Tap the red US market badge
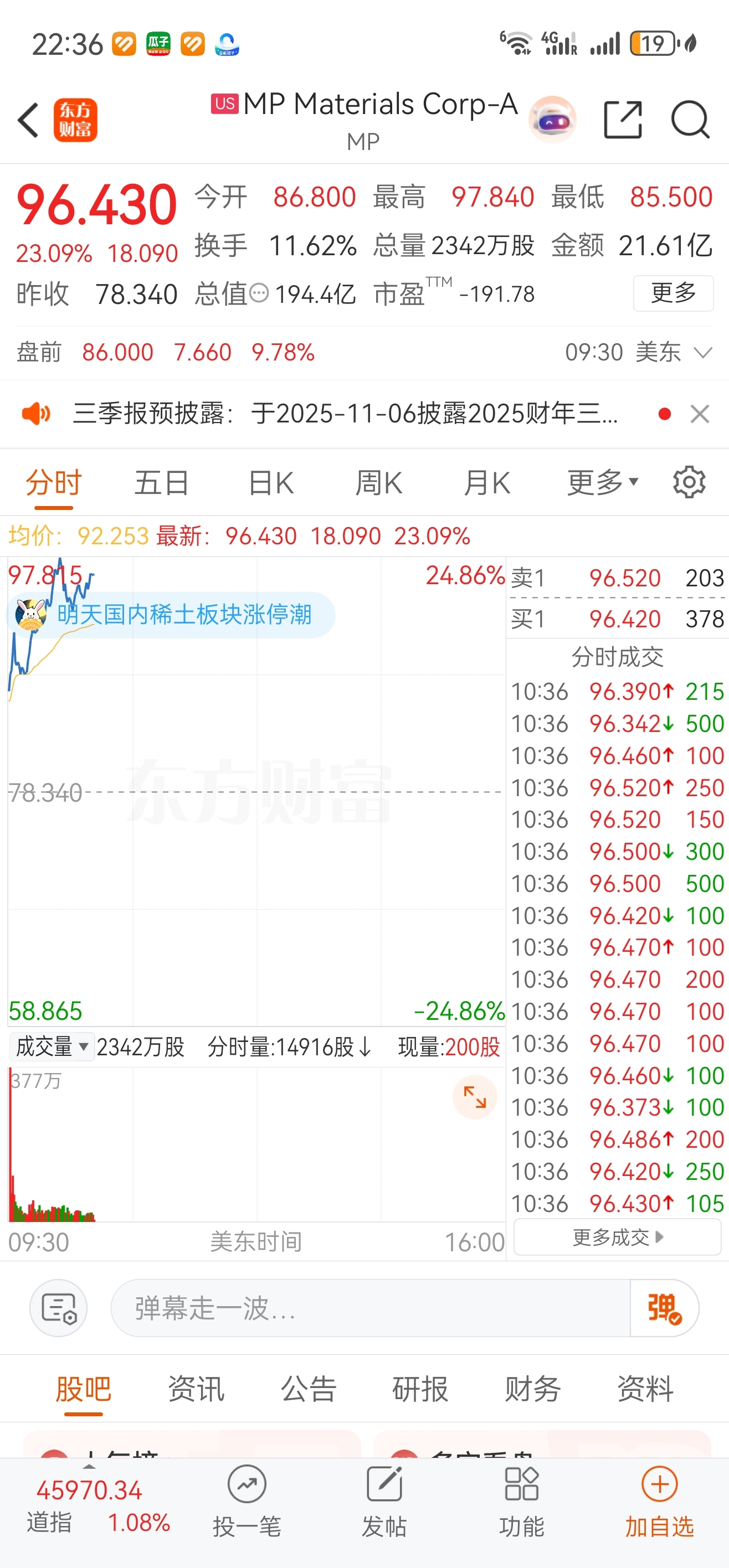 click(x=225, y=104)
